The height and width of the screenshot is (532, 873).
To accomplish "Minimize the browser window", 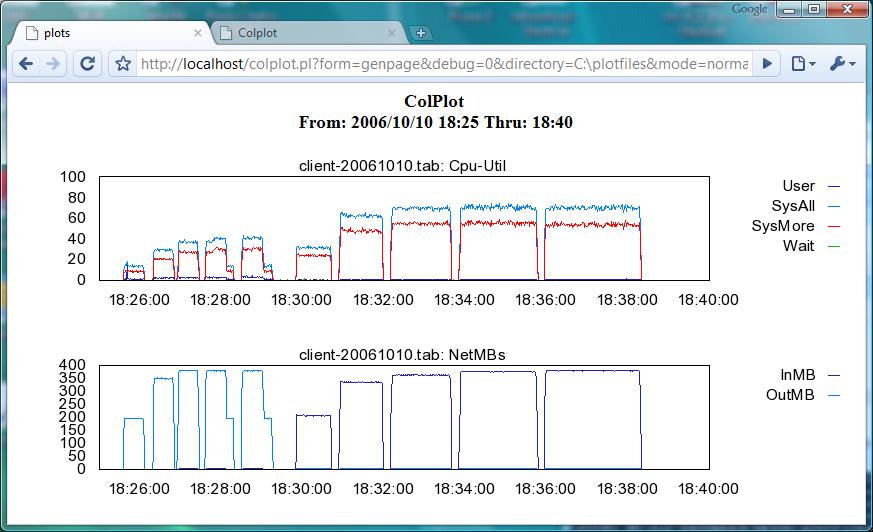I will tap(789, 9).
